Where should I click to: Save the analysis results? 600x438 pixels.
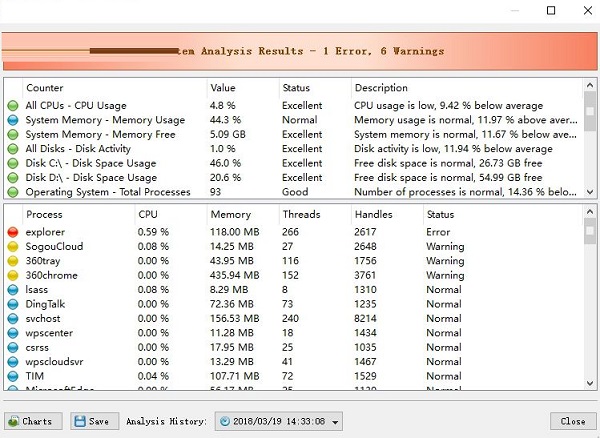tap(94, 421)
